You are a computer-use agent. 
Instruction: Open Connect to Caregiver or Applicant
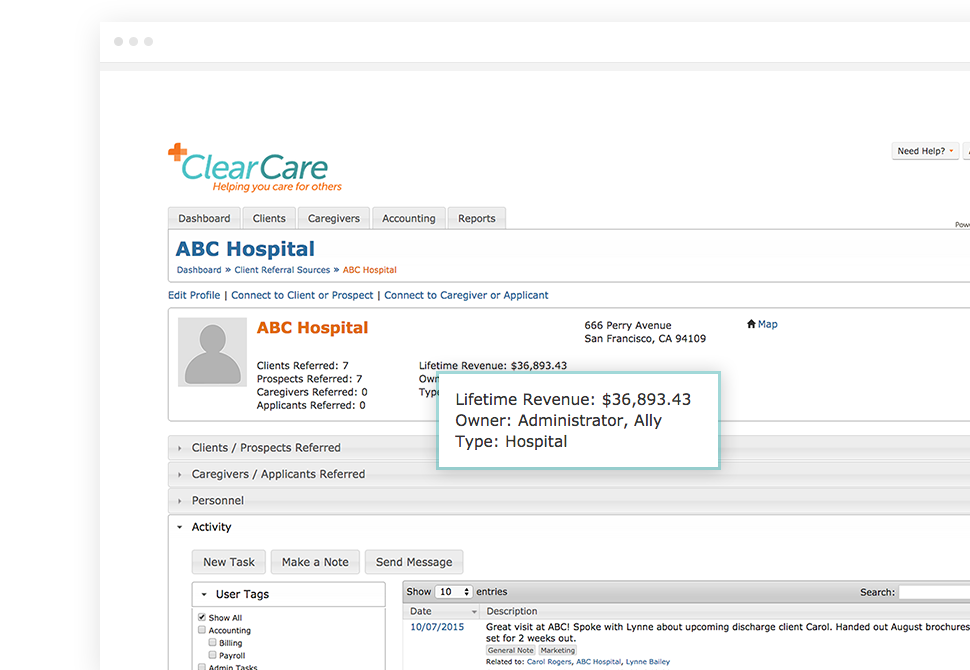point(466,295)
